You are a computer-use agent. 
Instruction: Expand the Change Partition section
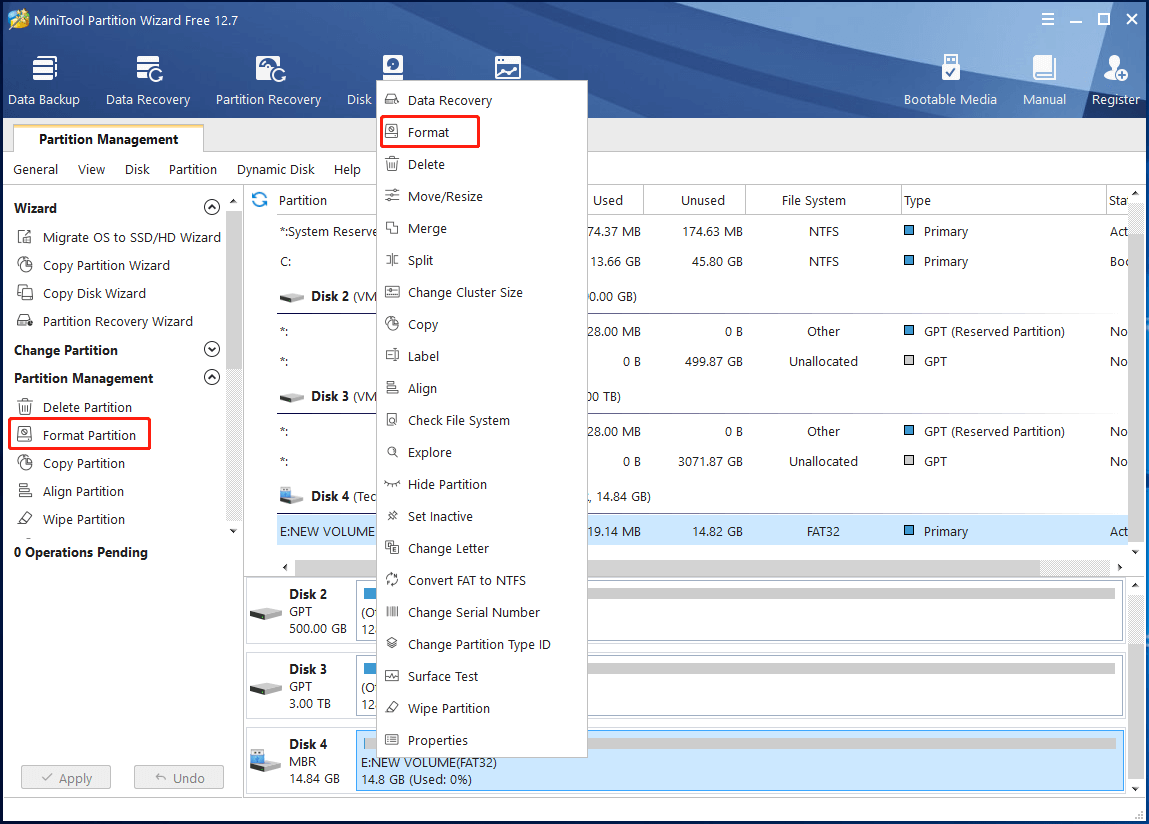tap(212, 350)
